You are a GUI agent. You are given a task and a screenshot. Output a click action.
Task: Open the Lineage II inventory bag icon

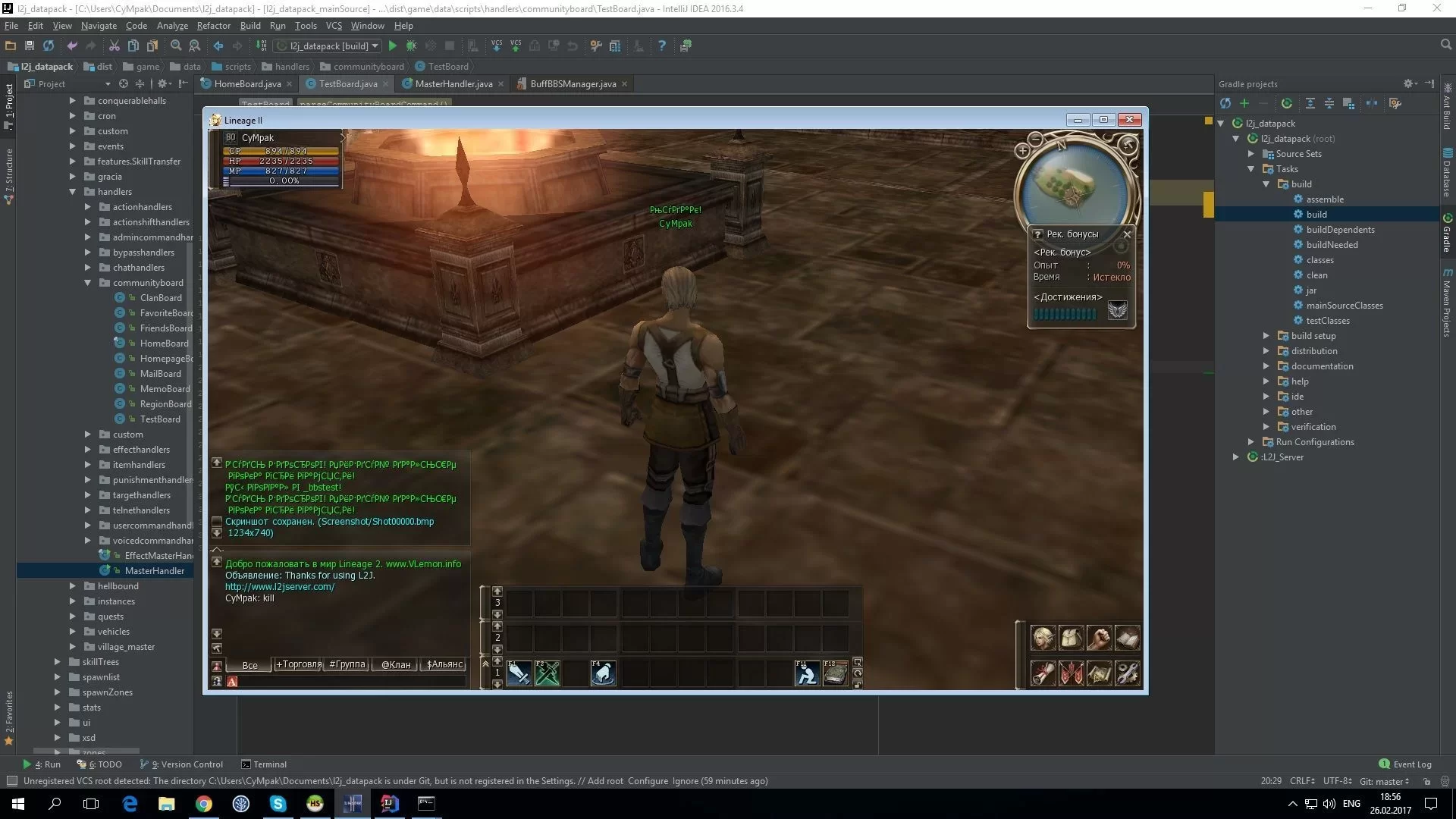coord(1071,638)
